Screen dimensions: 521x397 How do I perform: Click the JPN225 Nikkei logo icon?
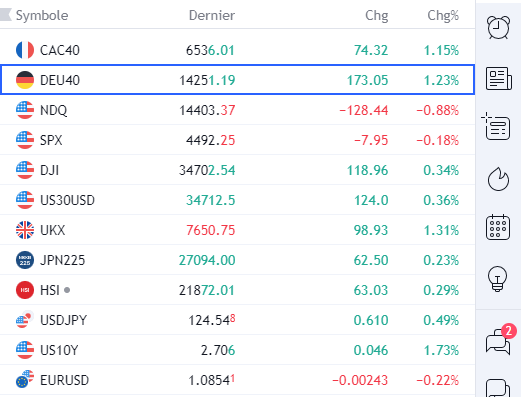(x=25, y=260)
